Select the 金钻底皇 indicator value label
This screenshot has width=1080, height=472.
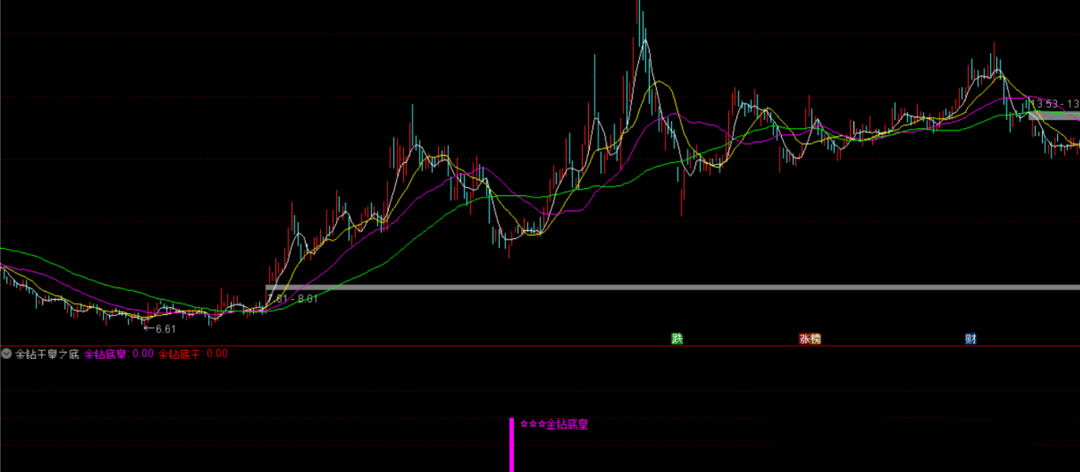(x=104, y=353)
